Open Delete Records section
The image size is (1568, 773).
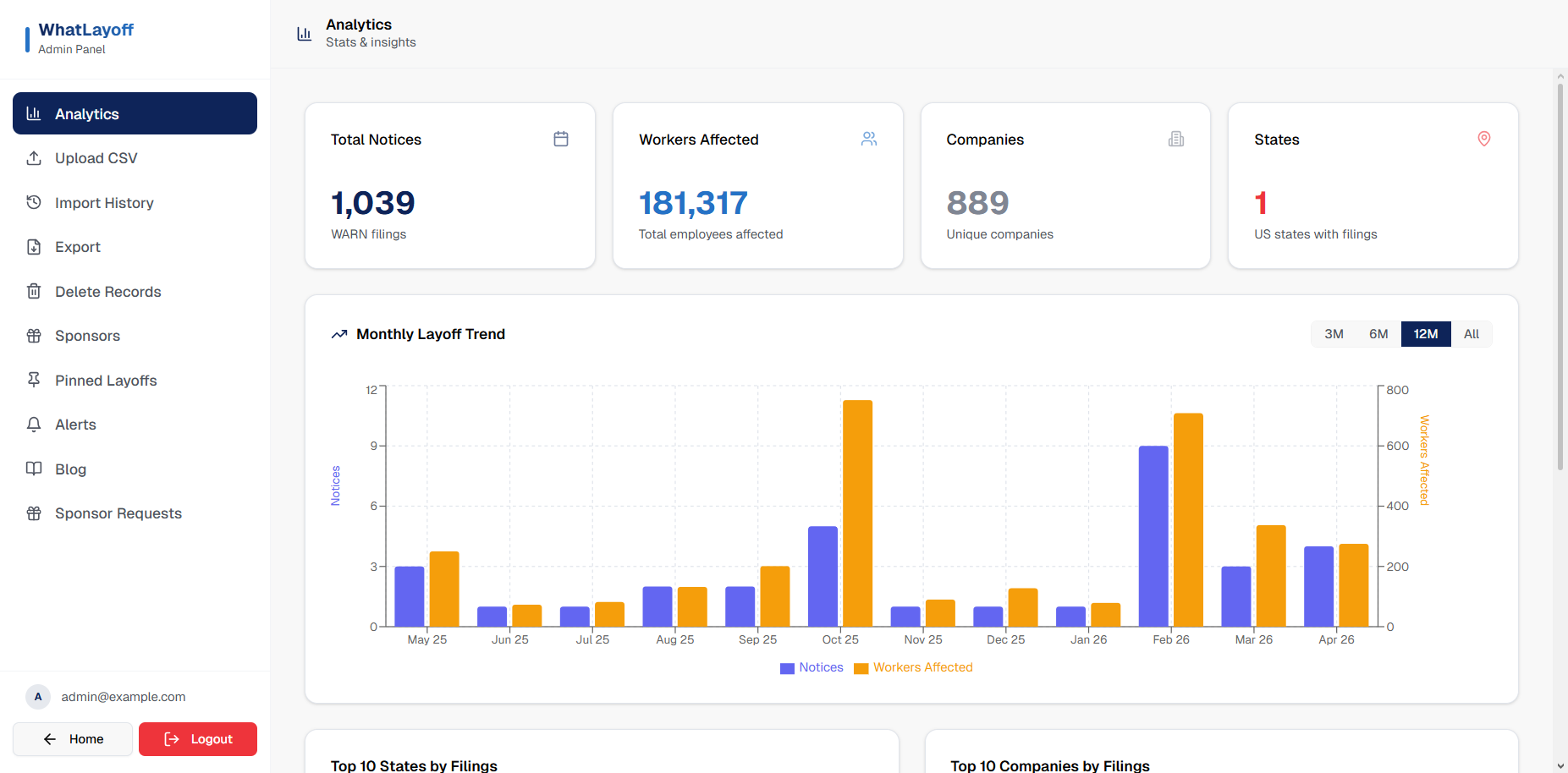pos(135,291)
